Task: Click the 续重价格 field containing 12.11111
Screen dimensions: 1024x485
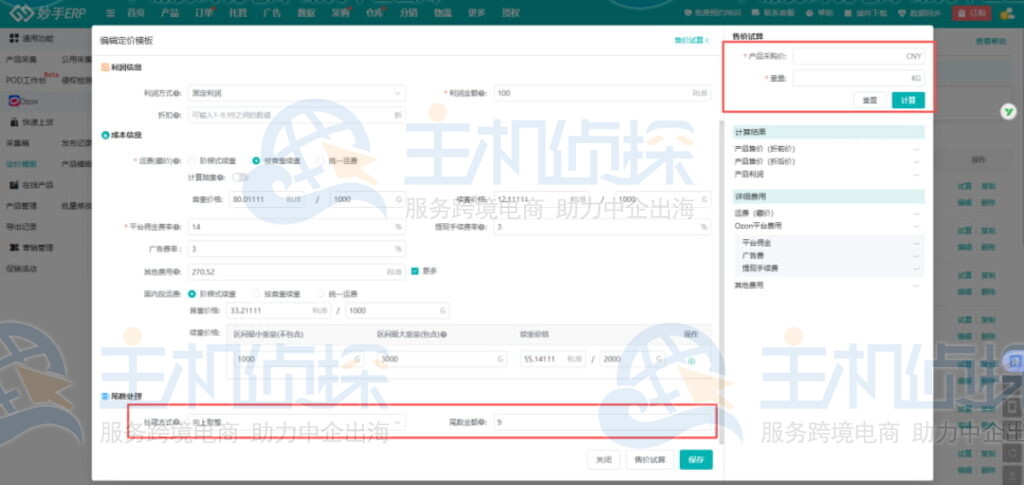Action: pyautogui.click(x=541, y=199)
